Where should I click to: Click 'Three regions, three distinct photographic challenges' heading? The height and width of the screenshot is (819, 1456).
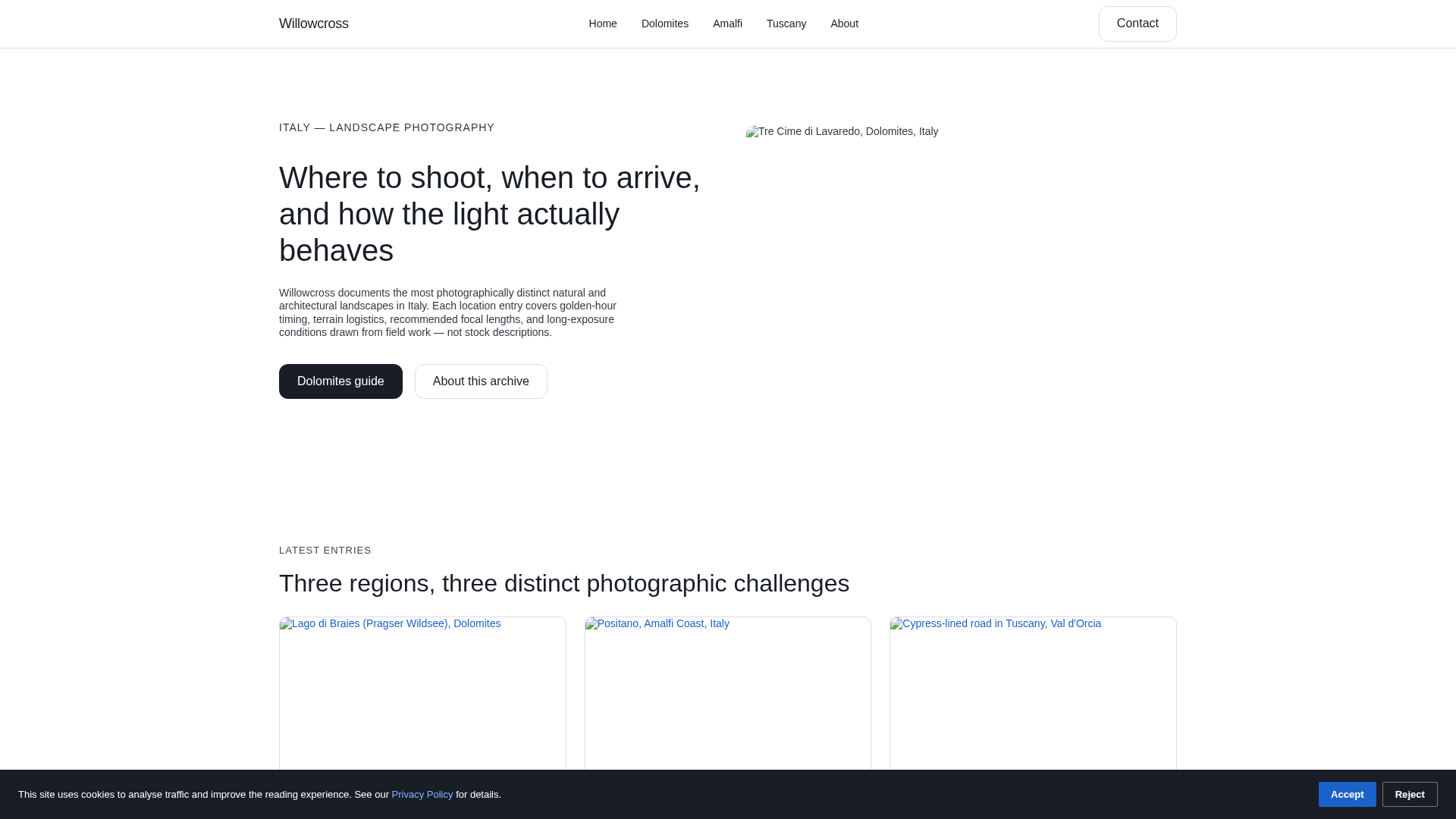point(564,583)
